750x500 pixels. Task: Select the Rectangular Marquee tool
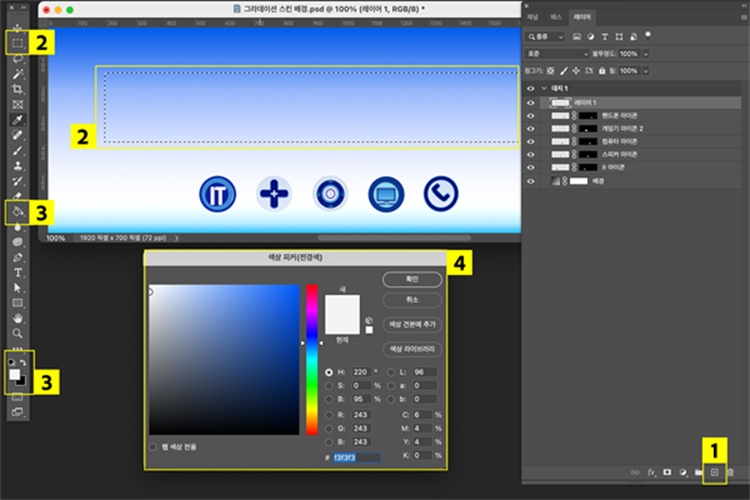click(x=18, y=43)
